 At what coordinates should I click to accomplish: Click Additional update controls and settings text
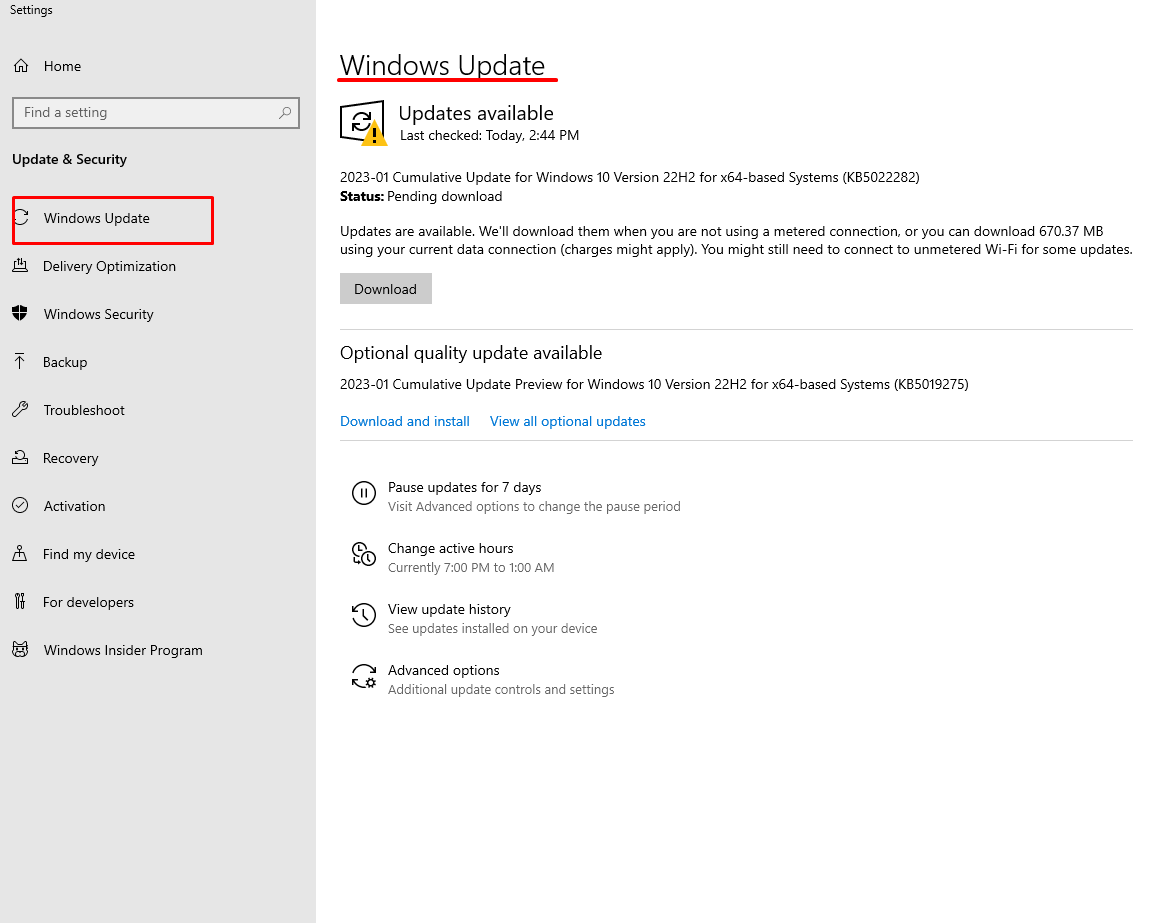click(501, 689)
